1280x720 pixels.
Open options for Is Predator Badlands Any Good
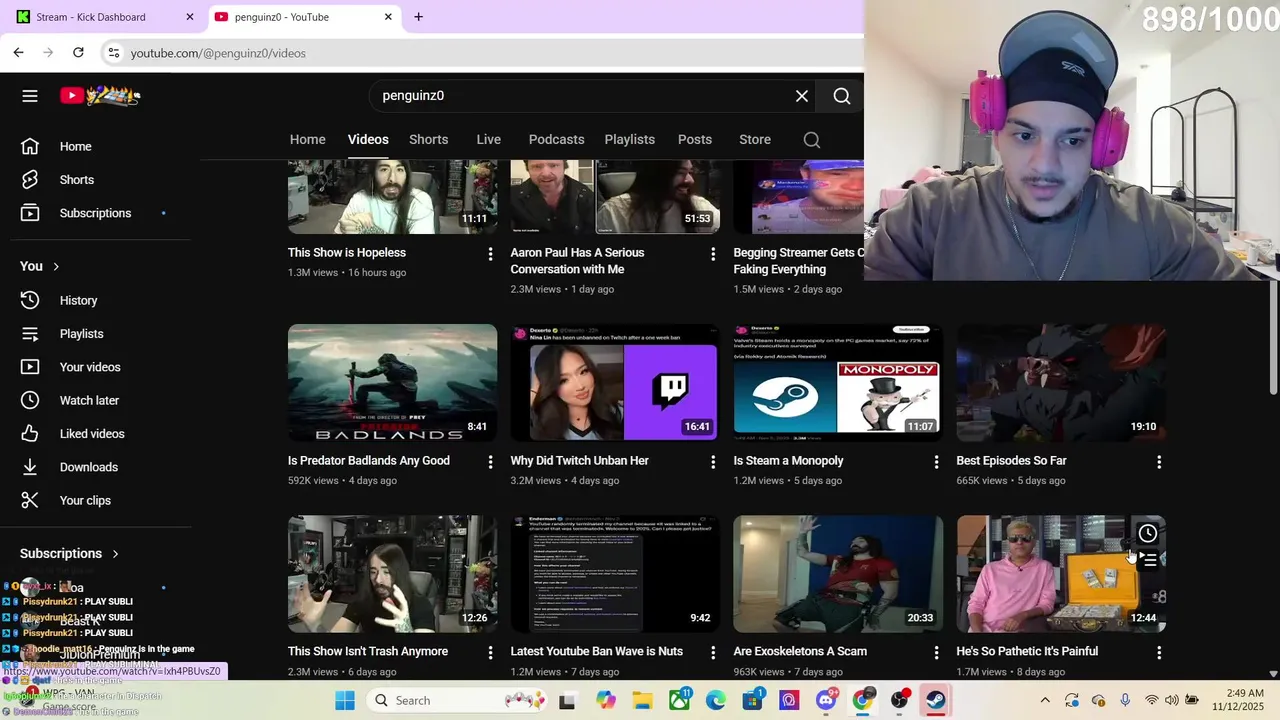coord(490,462)
